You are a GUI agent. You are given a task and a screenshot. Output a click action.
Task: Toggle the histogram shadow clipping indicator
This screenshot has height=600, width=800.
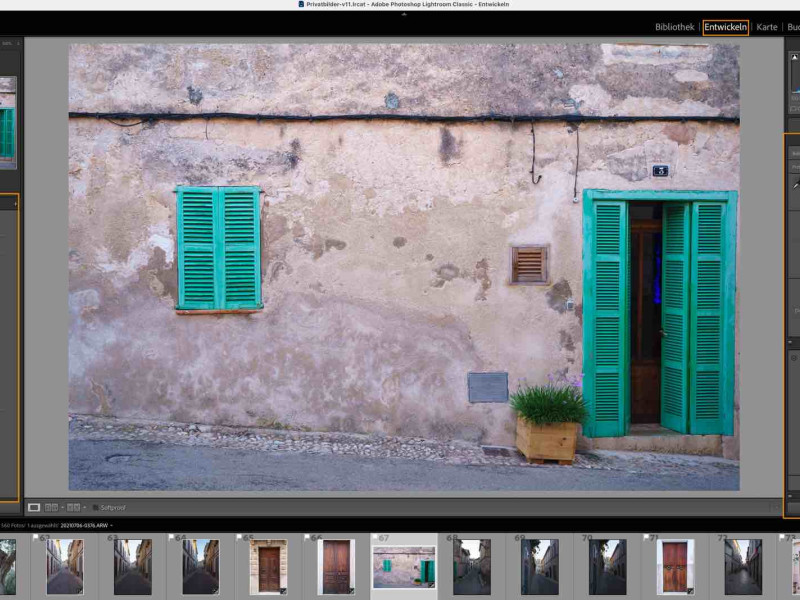(x=794, y=57)
